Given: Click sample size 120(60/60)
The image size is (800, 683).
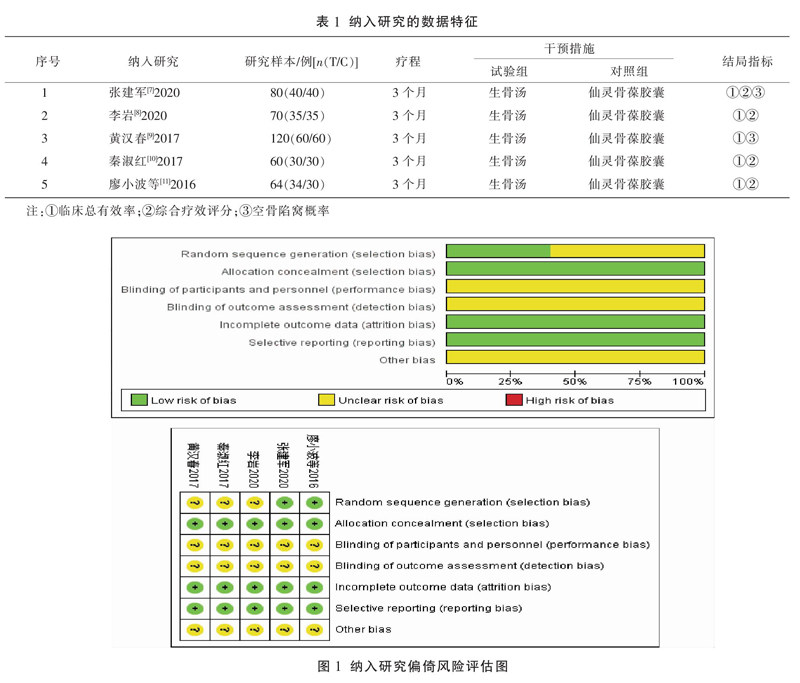Looking at the screenshot, I should (x=301, y=139).
